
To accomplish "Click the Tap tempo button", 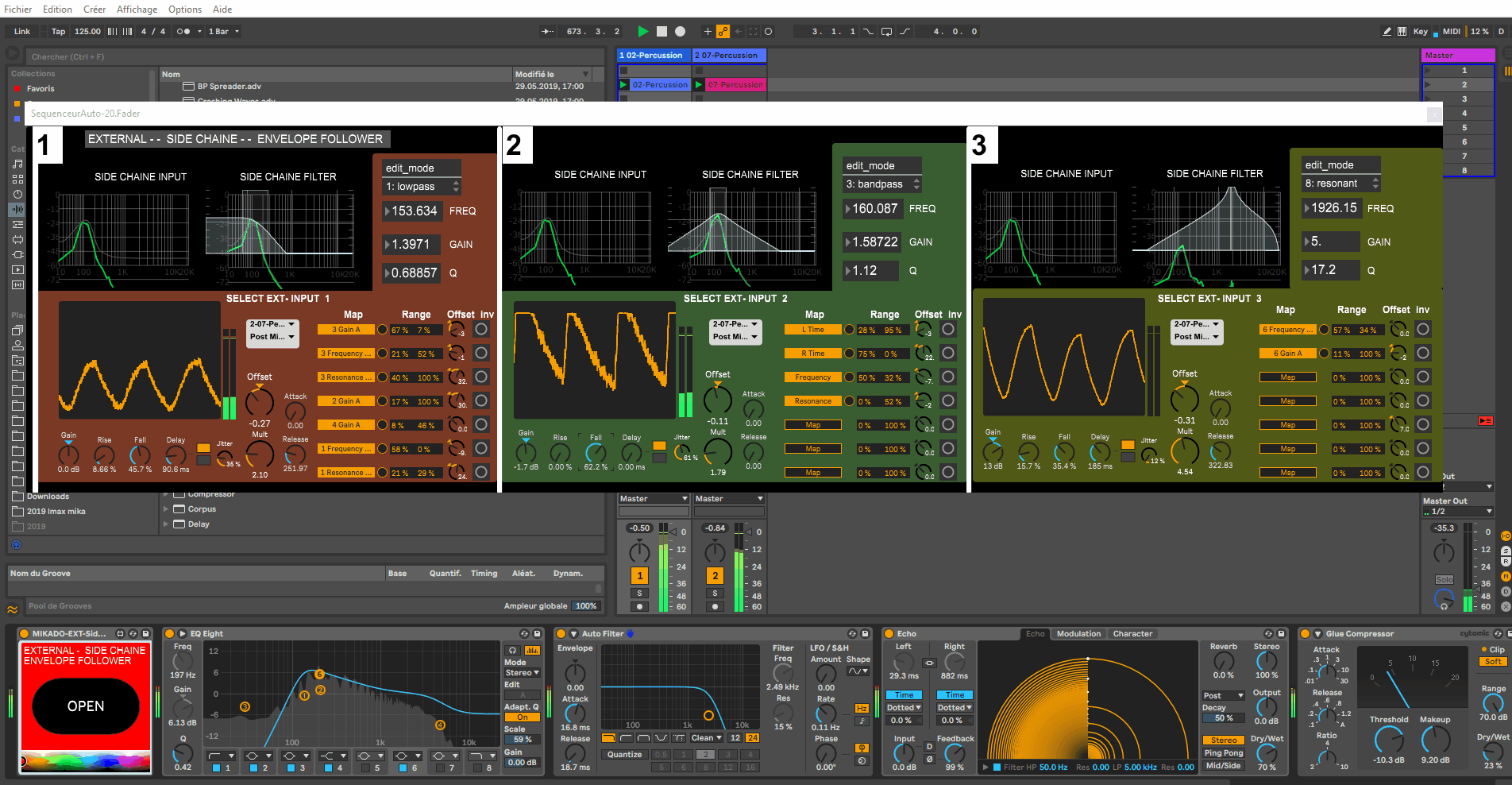I will pos(58,32).
